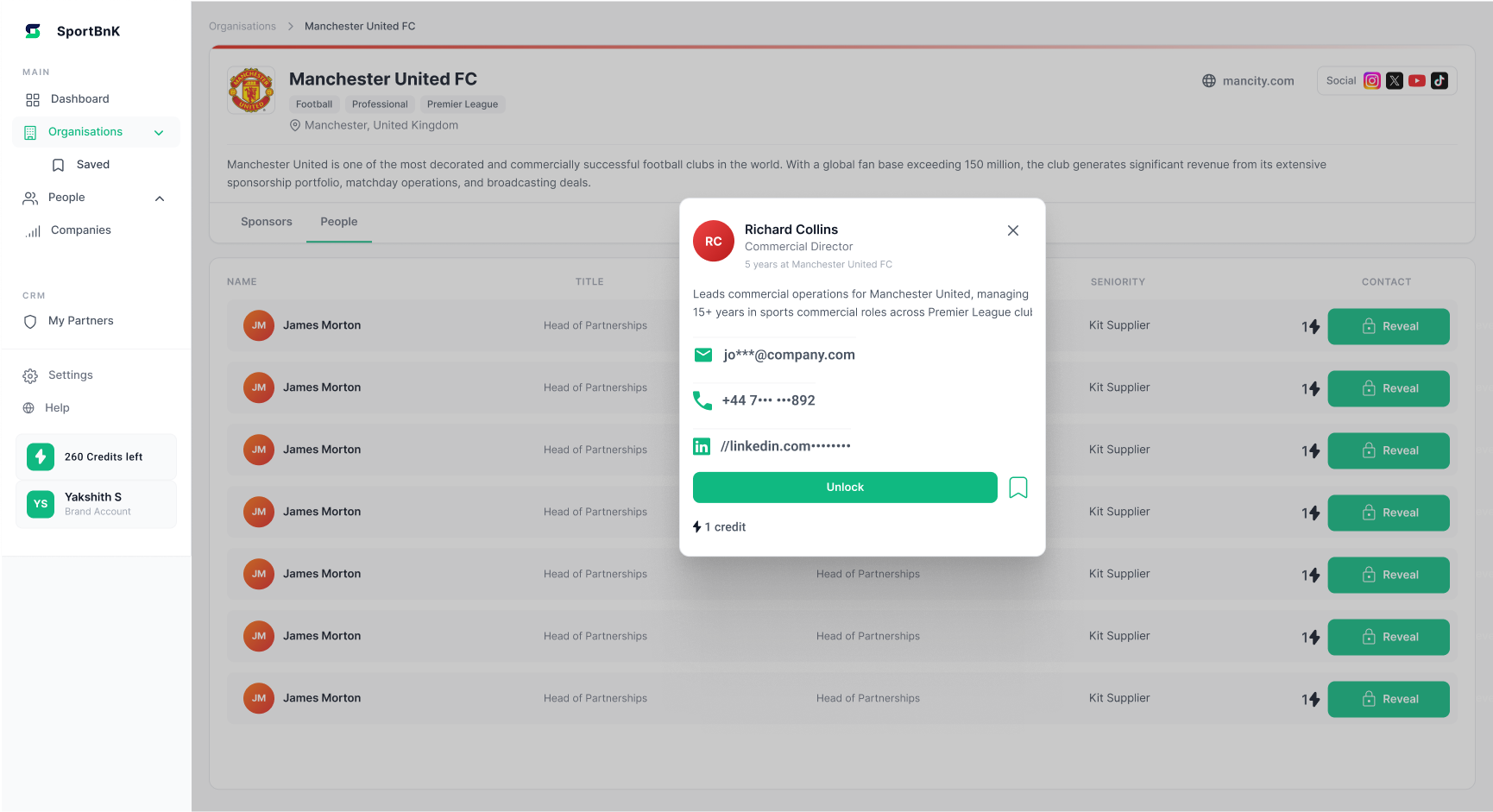Click the lightning credits icon on a Reveal row
The image size is (1493, 812).
(x=1311, y=326)
